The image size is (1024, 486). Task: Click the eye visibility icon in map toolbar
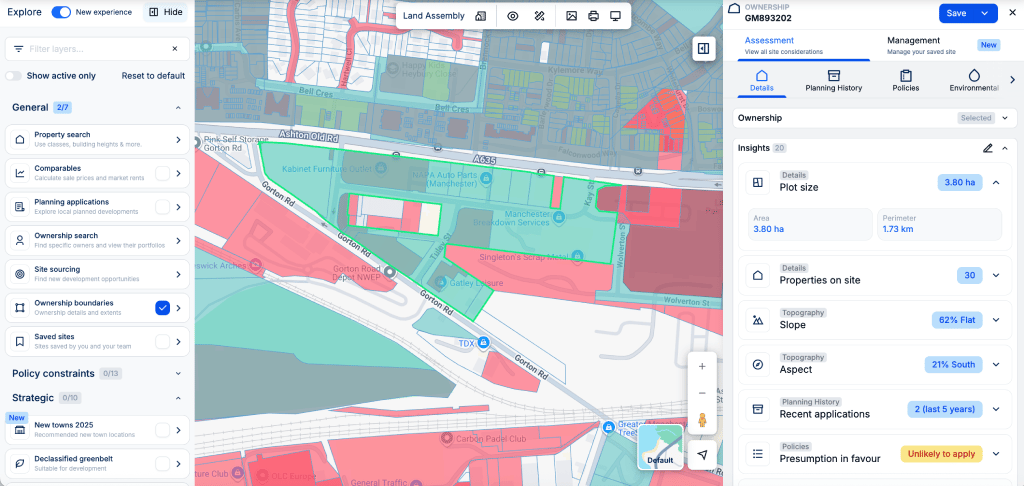click(513, 16)
